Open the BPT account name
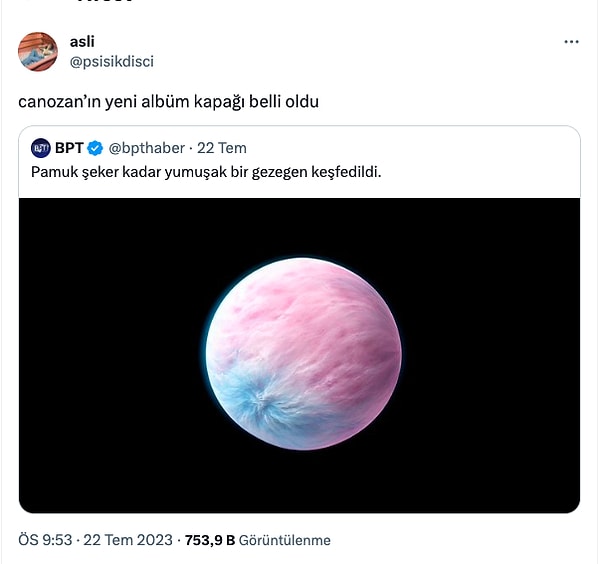This screenshot has width=600, height=564. tap(69, 148)
